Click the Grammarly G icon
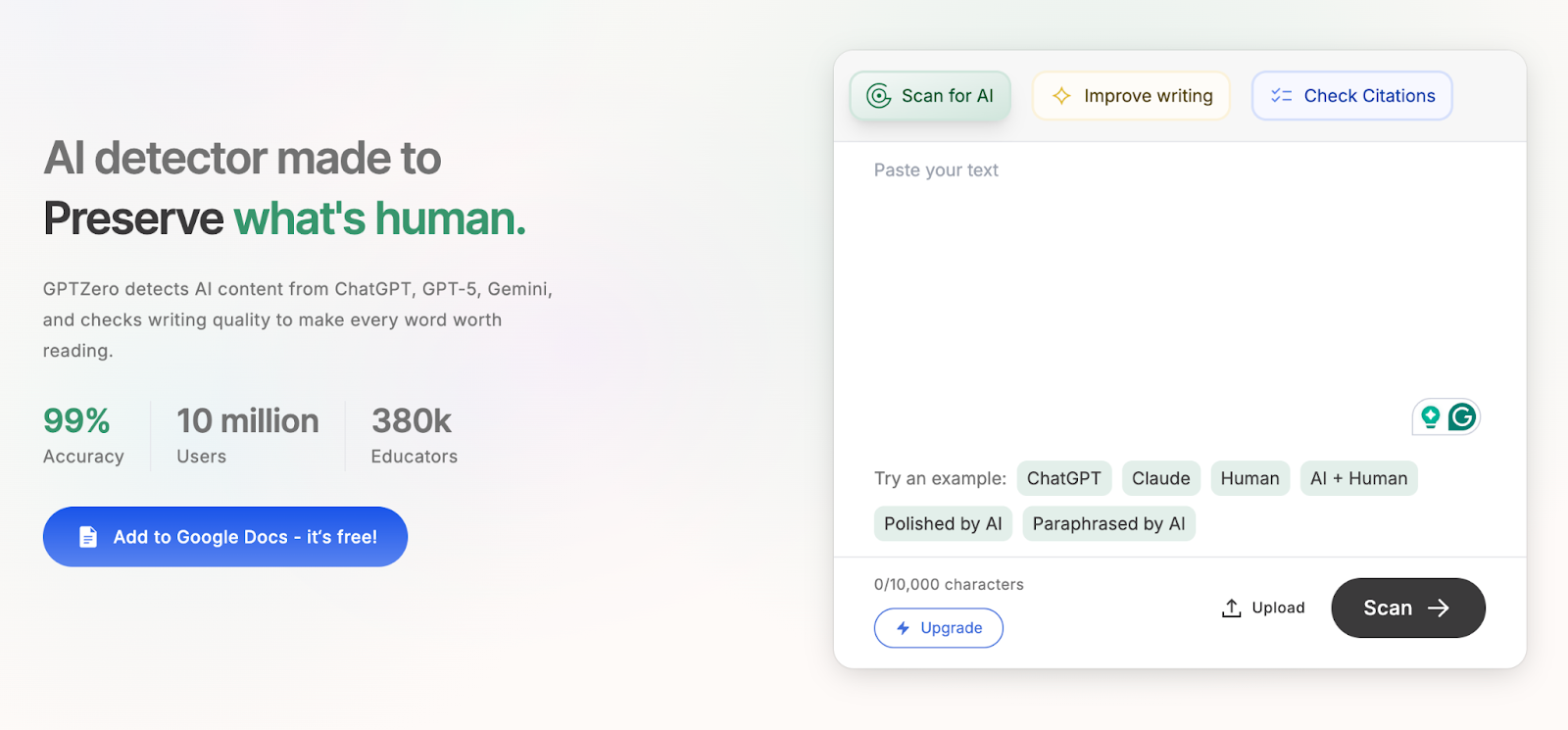Screen dimensions: 1568x730 (x=1461, y=417)
